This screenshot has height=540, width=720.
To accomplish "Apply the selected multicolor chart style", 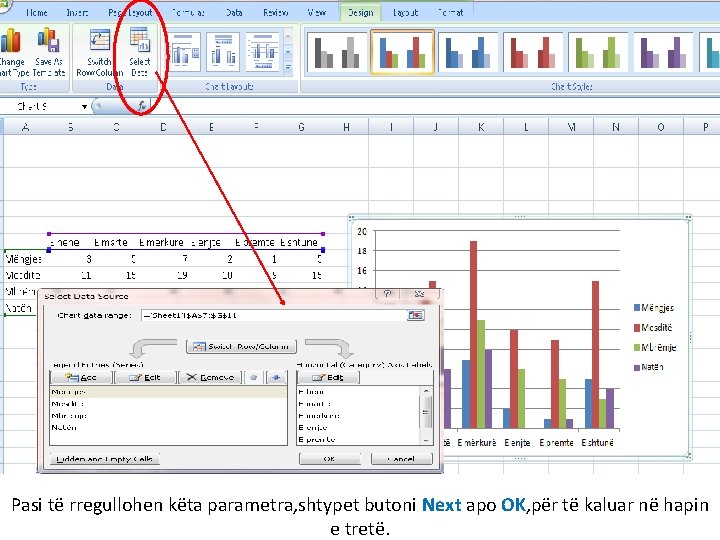I will tap(402, 52).
